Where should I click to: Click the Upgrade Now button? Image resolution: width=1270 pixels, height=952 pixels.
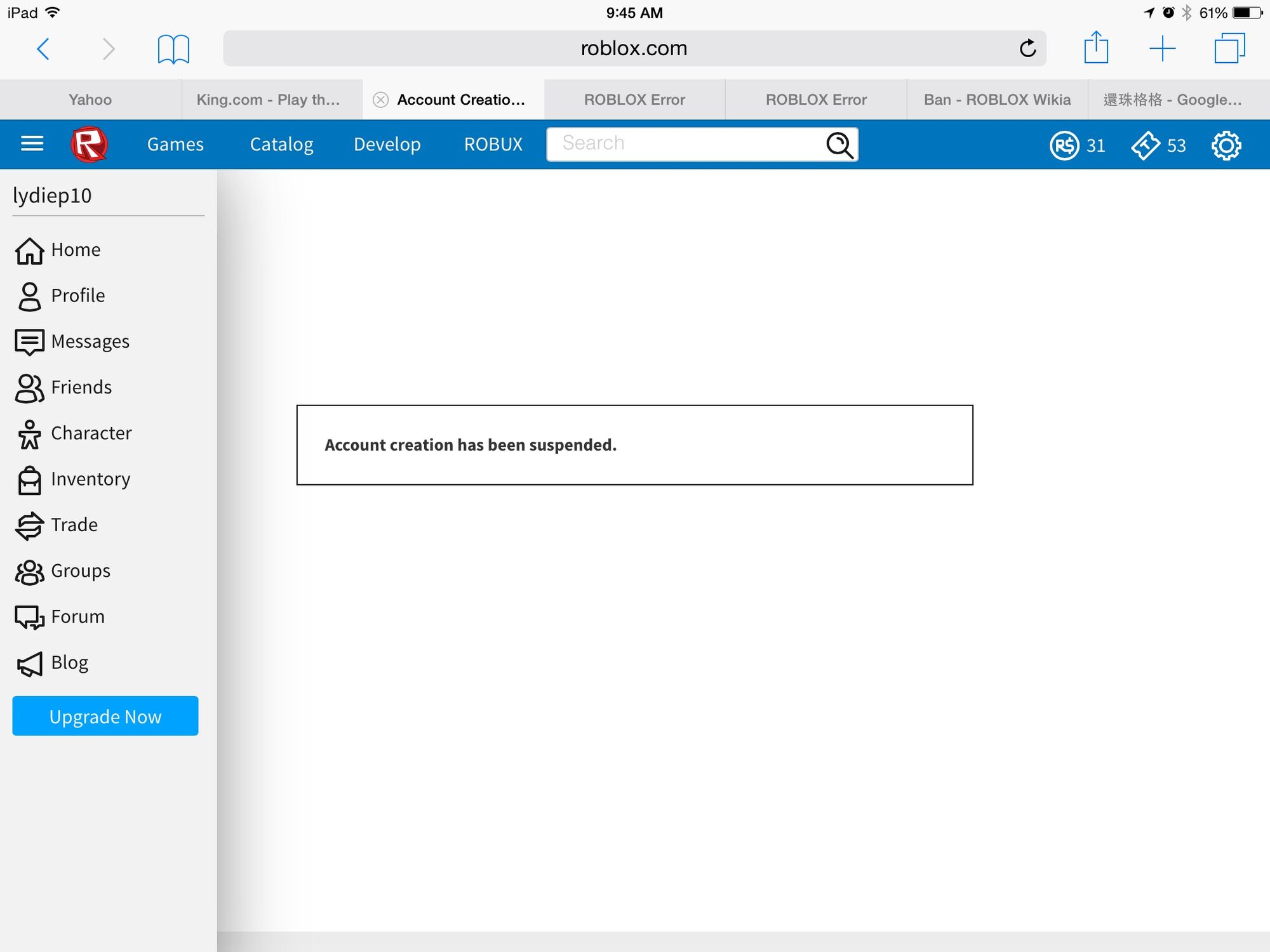pos(105,716)
